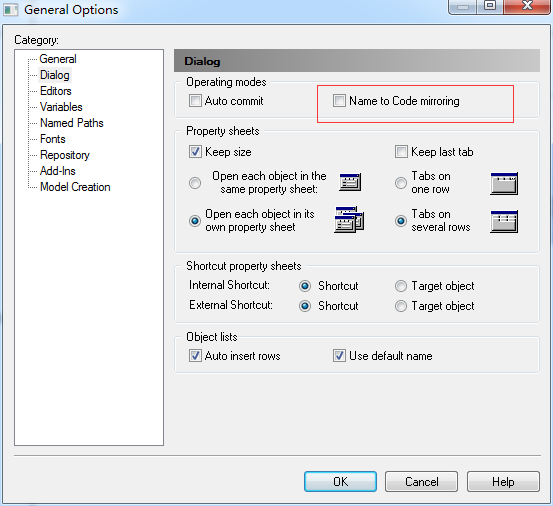The height and width of the screenshot is (506, 553).
Task: Maximize the General Options window
Action: (490, 6)
